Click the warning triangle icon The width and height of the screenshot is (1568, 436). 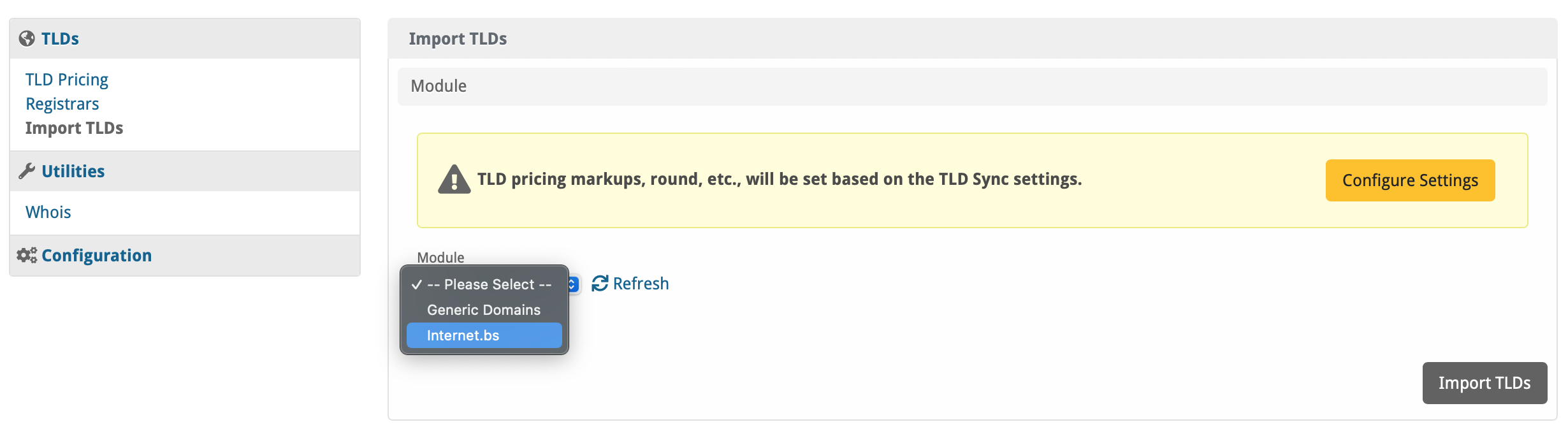point(454,180)
